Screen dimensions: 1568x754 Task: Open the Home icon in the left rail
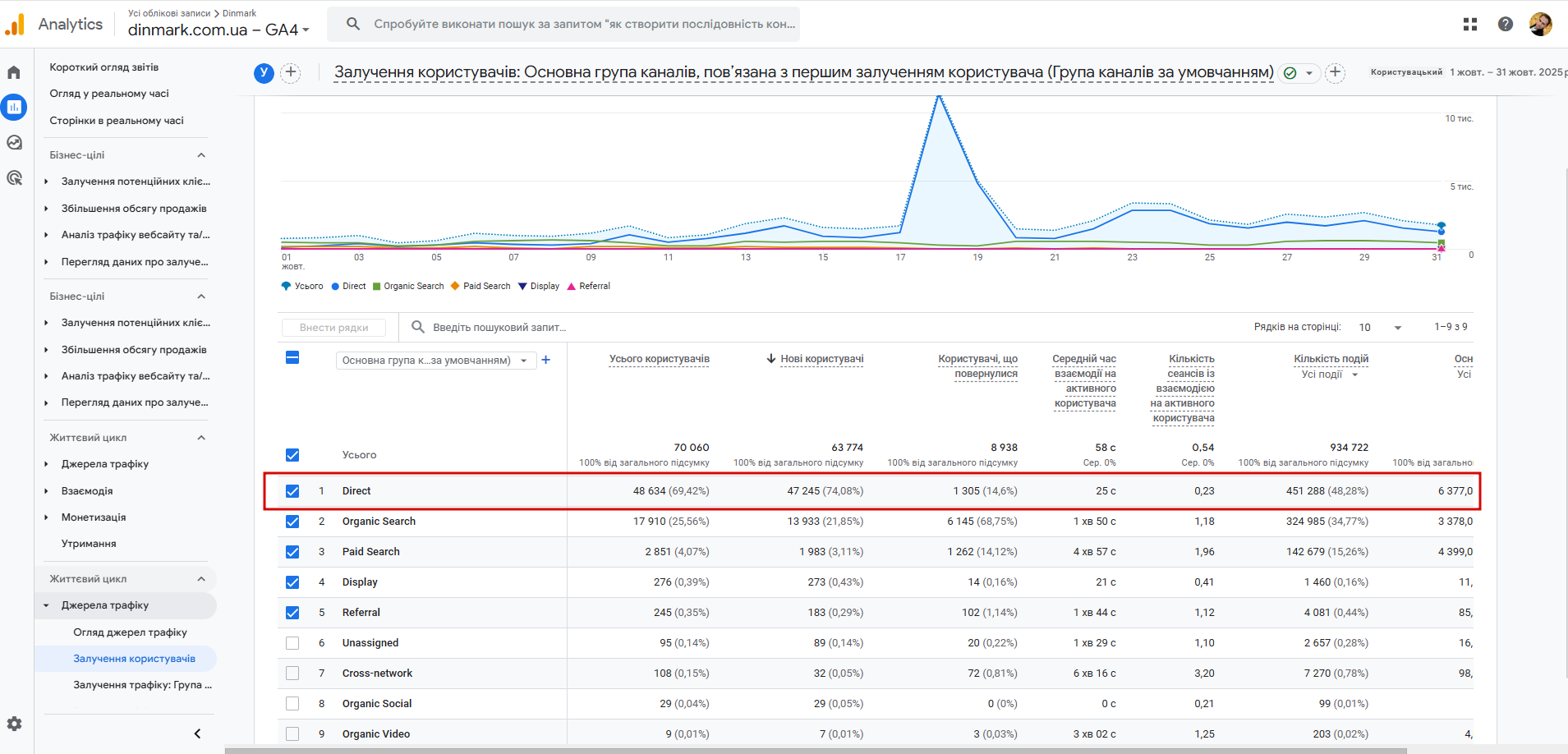click(x=14, y=72)
